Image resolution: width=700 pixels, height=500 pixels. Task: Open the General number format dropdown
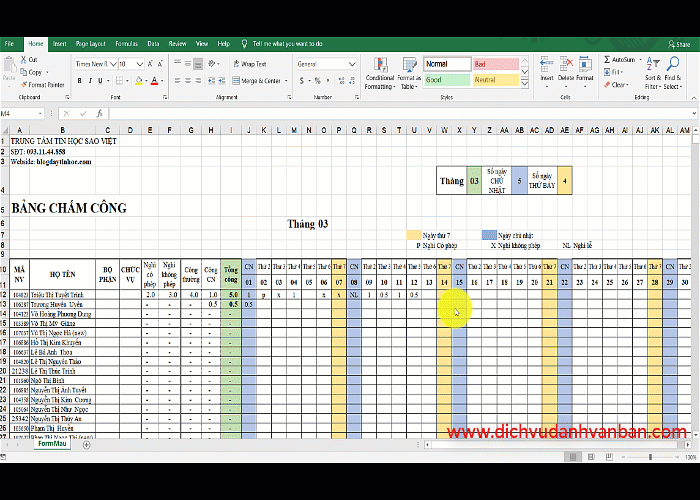coord(352,64)
